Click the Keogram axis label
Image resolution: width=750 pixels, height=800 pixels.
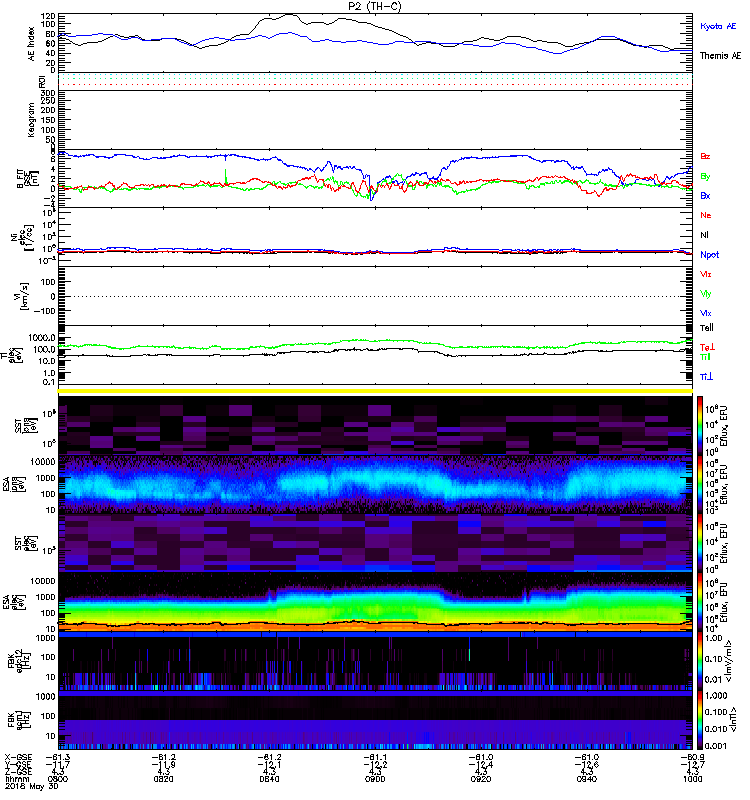pos(32,120)
